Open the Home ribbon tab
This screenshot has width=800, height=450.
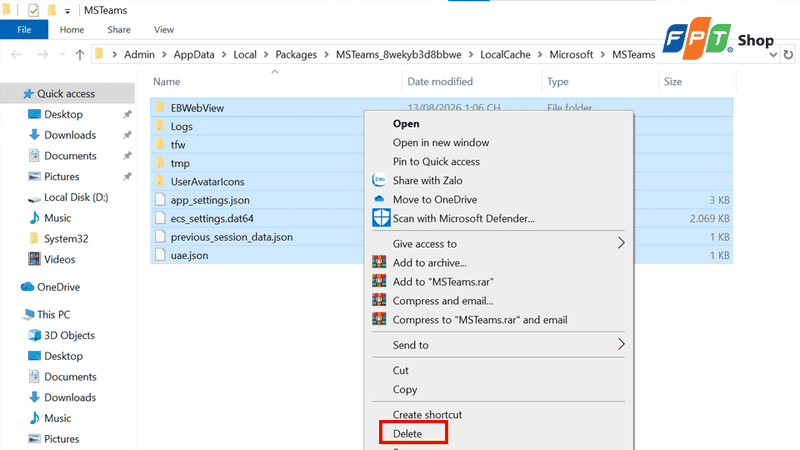[x=72, y=30]
